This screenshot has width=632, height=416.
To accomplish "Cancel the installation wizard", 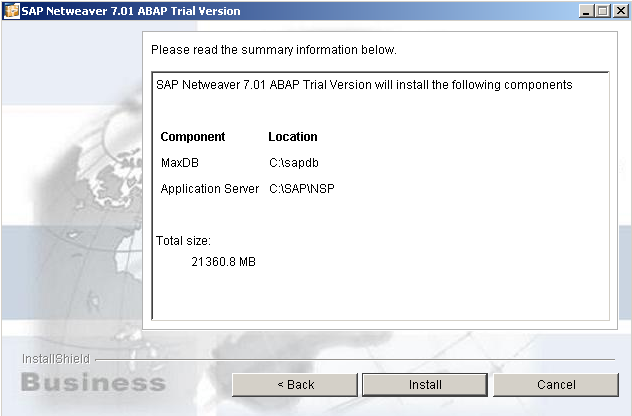I will 556,385.
